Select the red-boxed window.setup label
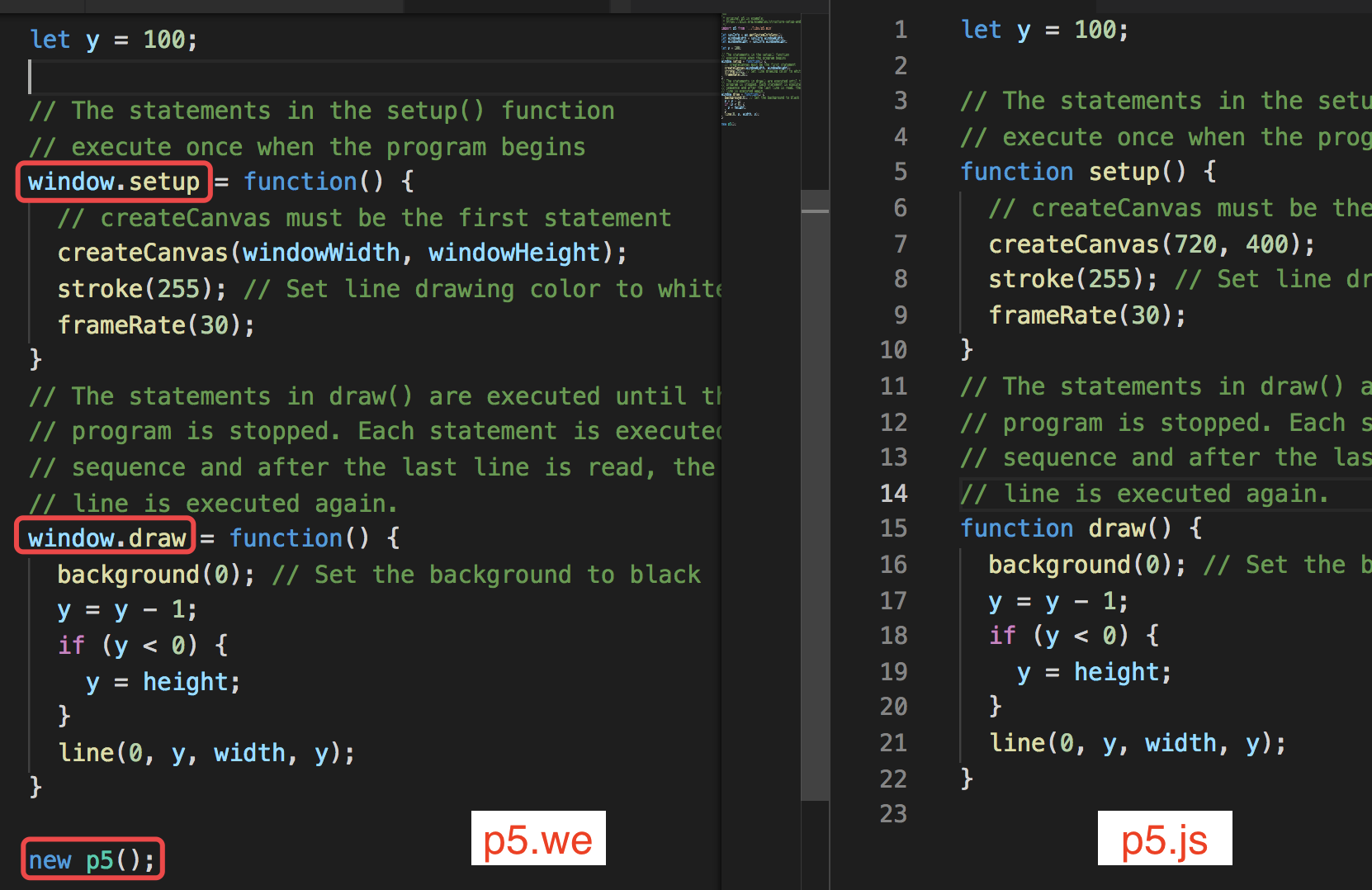Image resolution: width=1372 pixels, height=890 pixels. coord(113,182)
